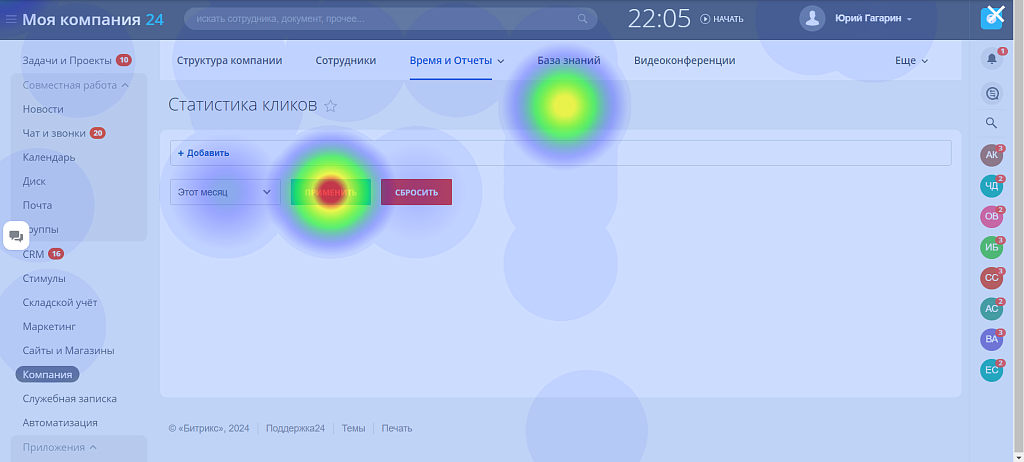Expand the Еще menu
The width and height of the screenshot is (1024, 462).
[911, 61]
